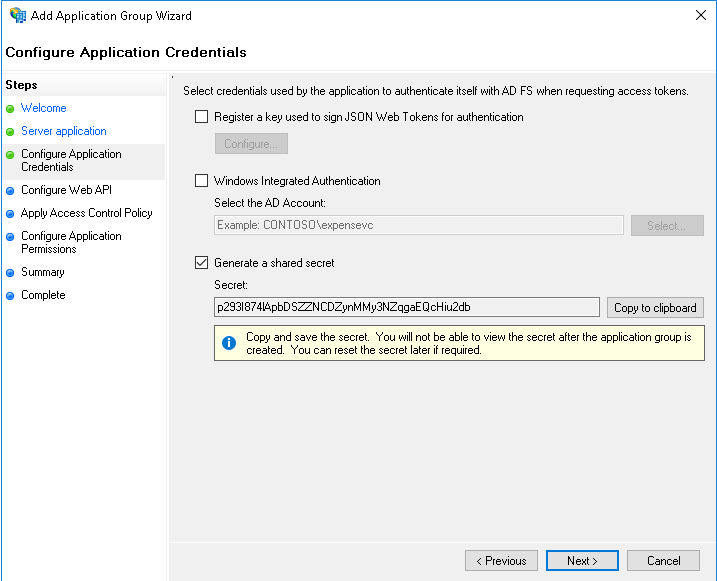This screenshot has width=717, height=581.
Task: Enable Register a key for JSON Web Tokens
Action: (x=202, y=117)
